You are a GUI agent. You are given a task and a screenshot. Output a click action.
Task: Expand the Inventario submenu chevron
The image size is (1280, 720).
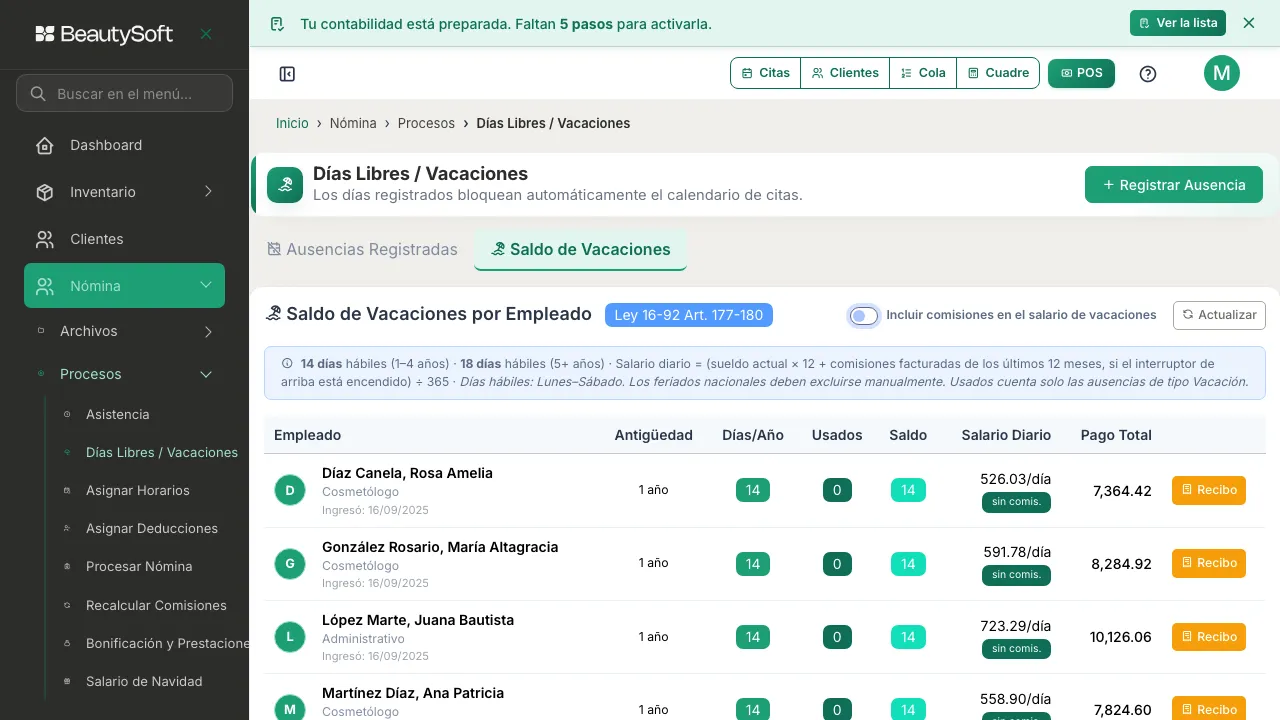click(x=208, y=192)
